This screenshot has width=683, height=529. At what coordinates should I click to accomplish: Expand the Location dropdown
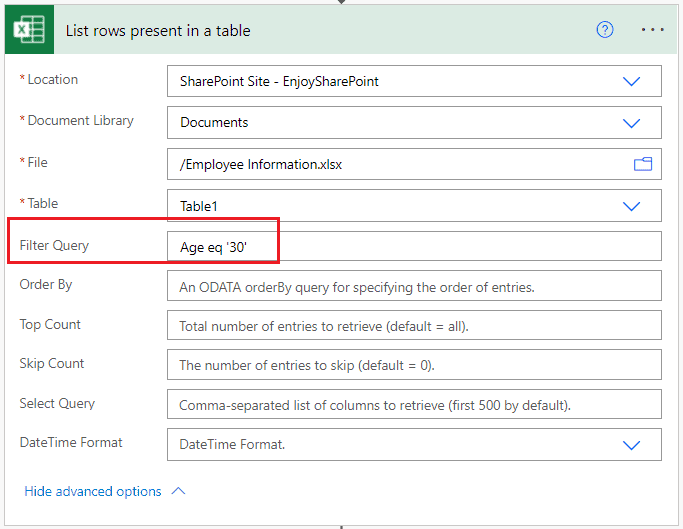pos(631,81)
